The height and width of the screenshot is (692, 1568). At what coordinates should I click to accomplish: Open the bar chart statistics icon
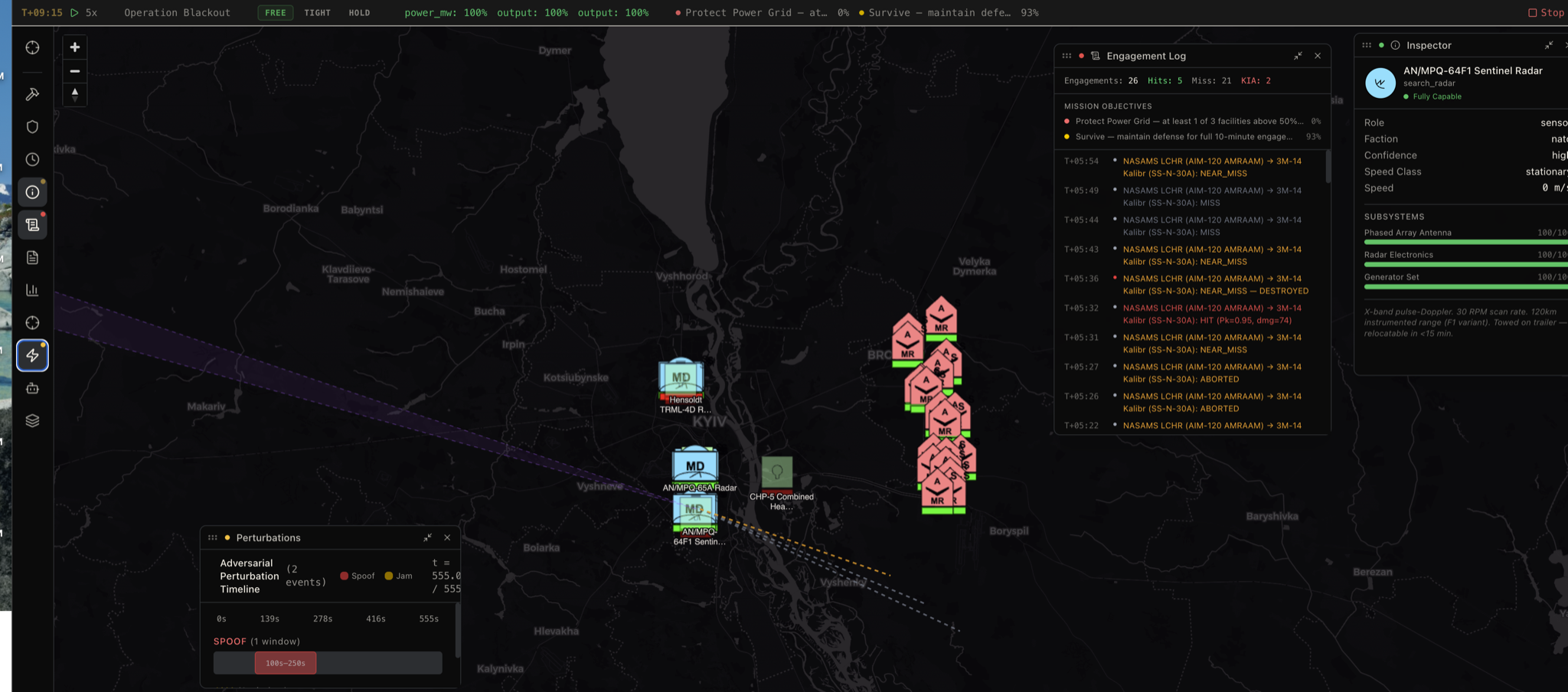click(32, 290)
